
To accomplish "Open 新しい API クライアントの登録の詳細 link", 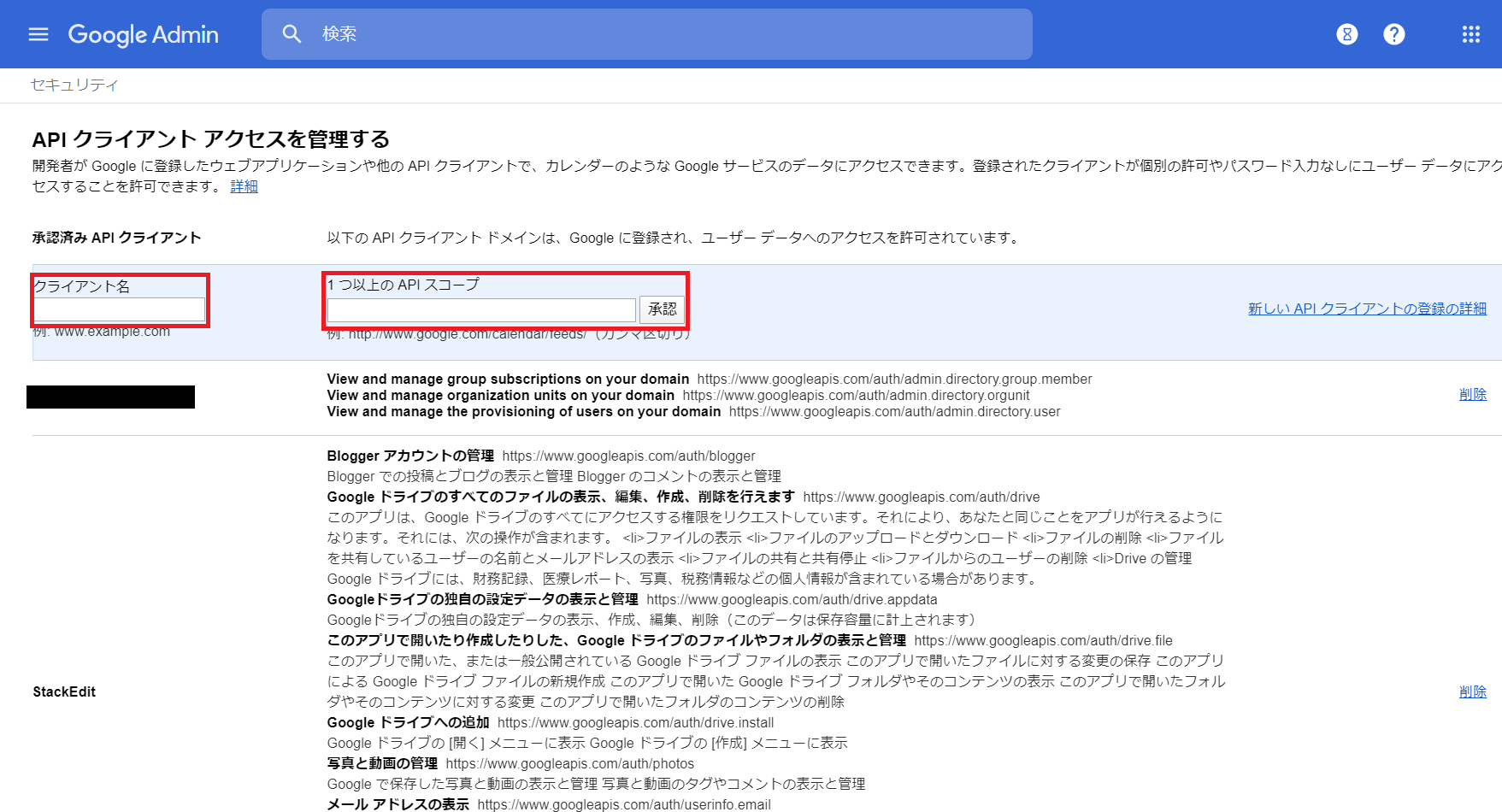I will (1367, 309).
